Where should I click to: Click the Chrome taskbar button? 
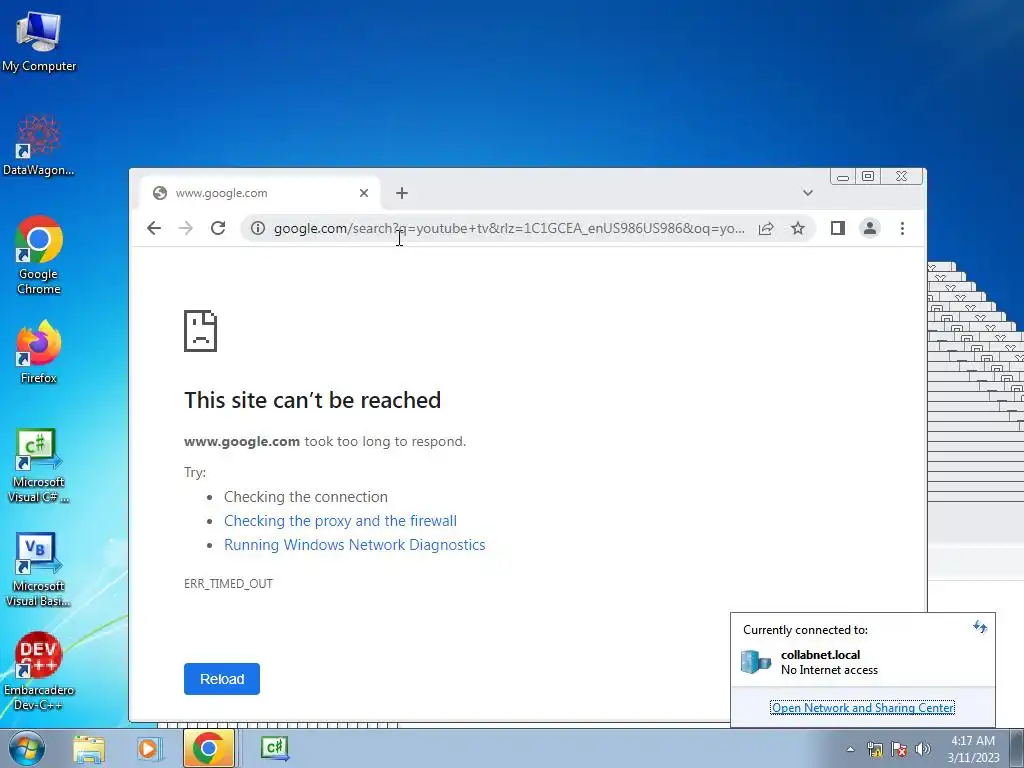208,748
